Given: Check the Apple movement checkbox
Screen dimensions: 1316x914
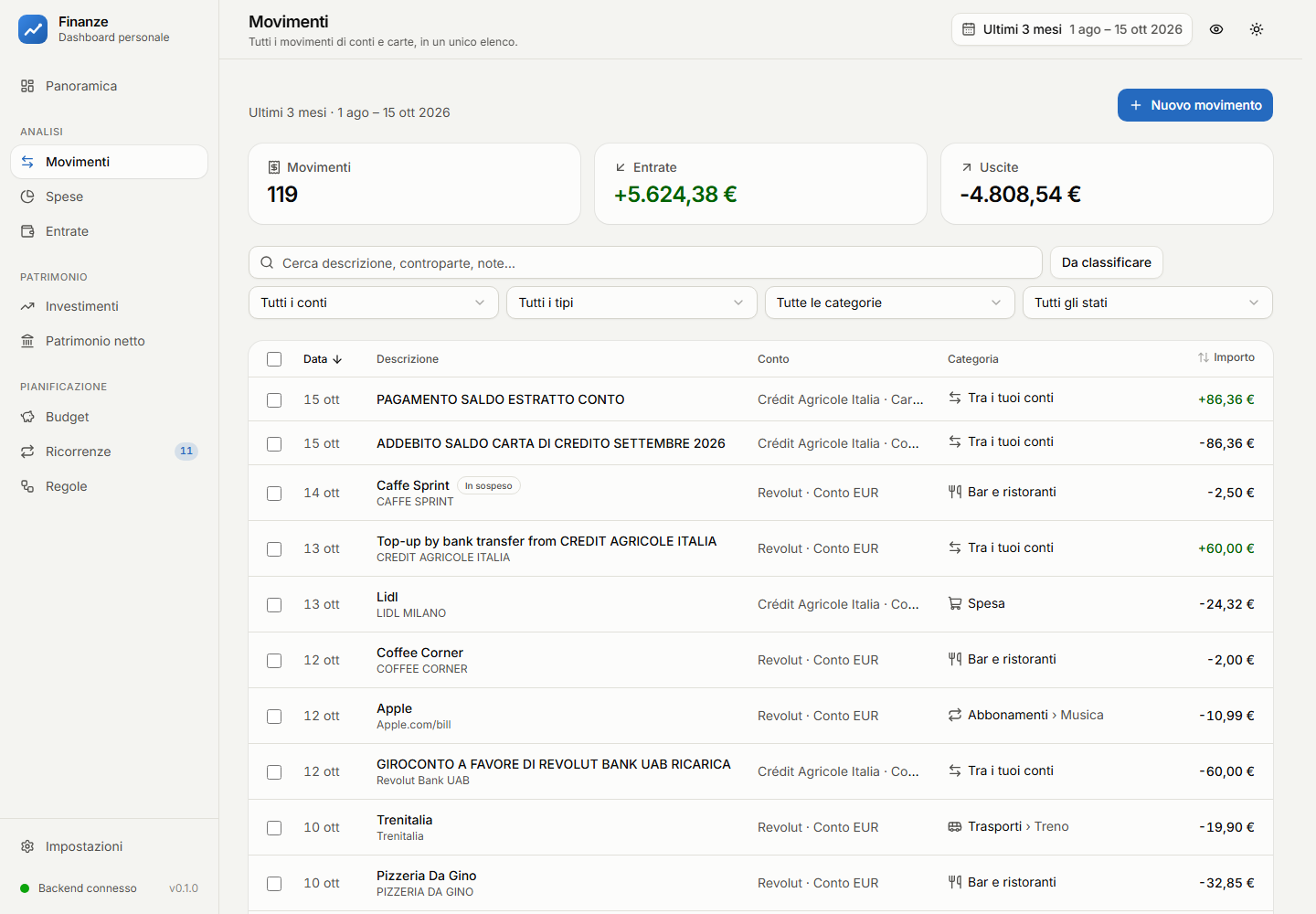Looking at the screenshot, I should pos(274,717).
